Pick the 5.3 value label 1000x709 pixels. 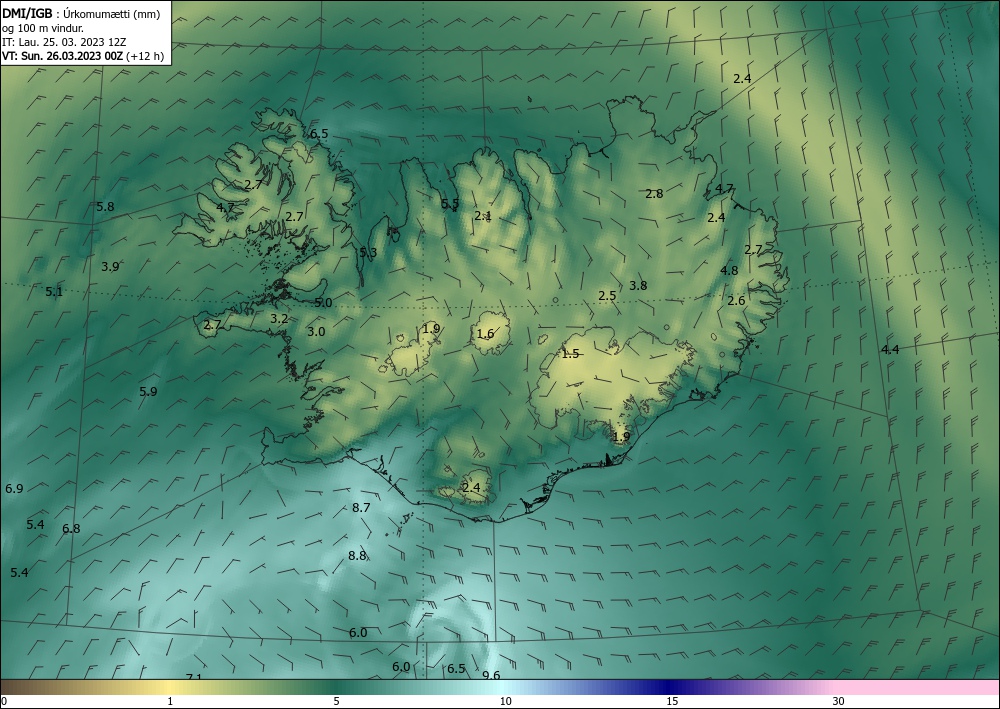pyautogui.click(x=368, y=252)
